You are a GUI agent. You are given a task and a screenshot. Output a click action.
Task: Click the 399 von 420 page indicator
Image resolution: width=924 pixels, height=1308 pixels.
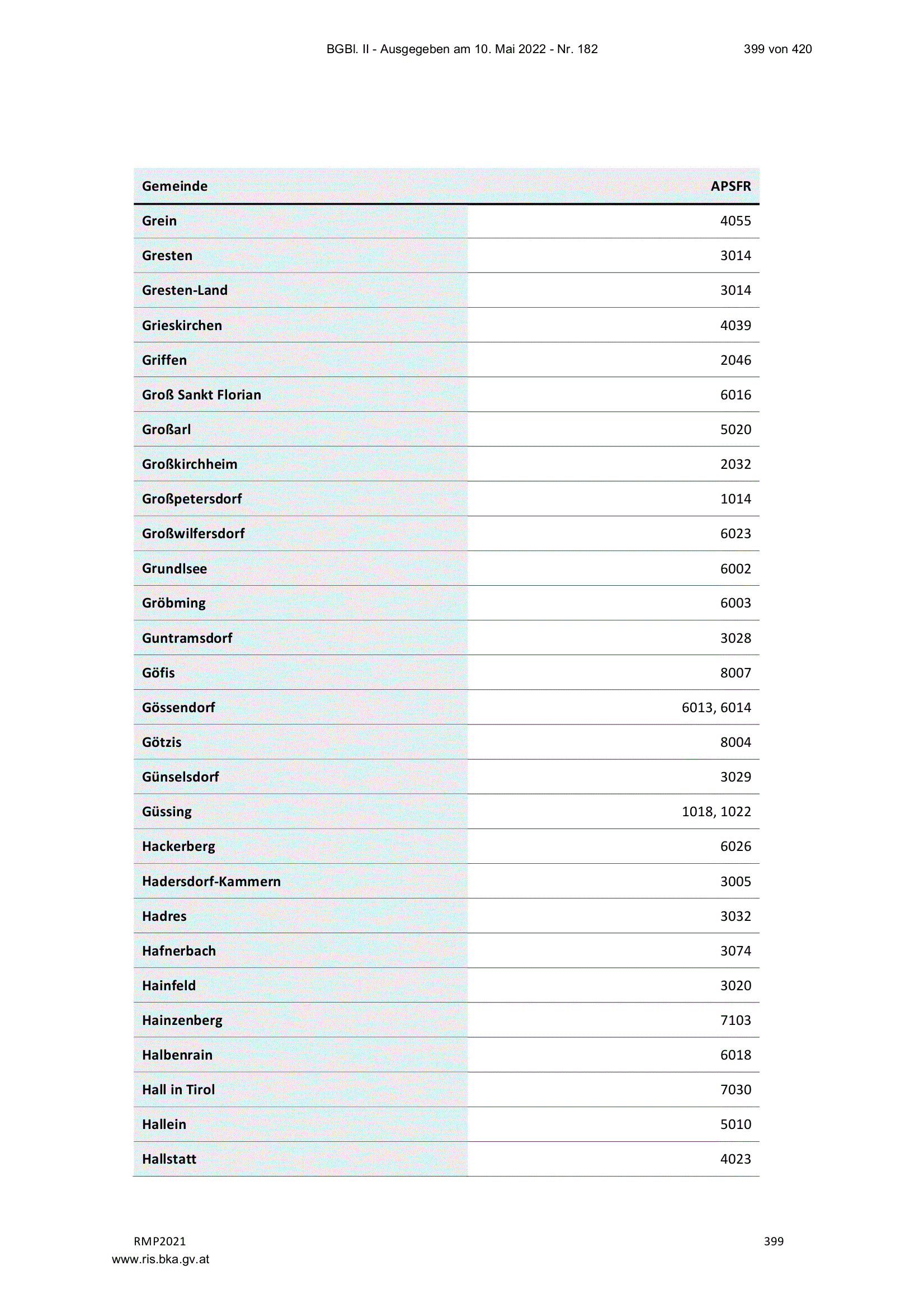(777, 49)
